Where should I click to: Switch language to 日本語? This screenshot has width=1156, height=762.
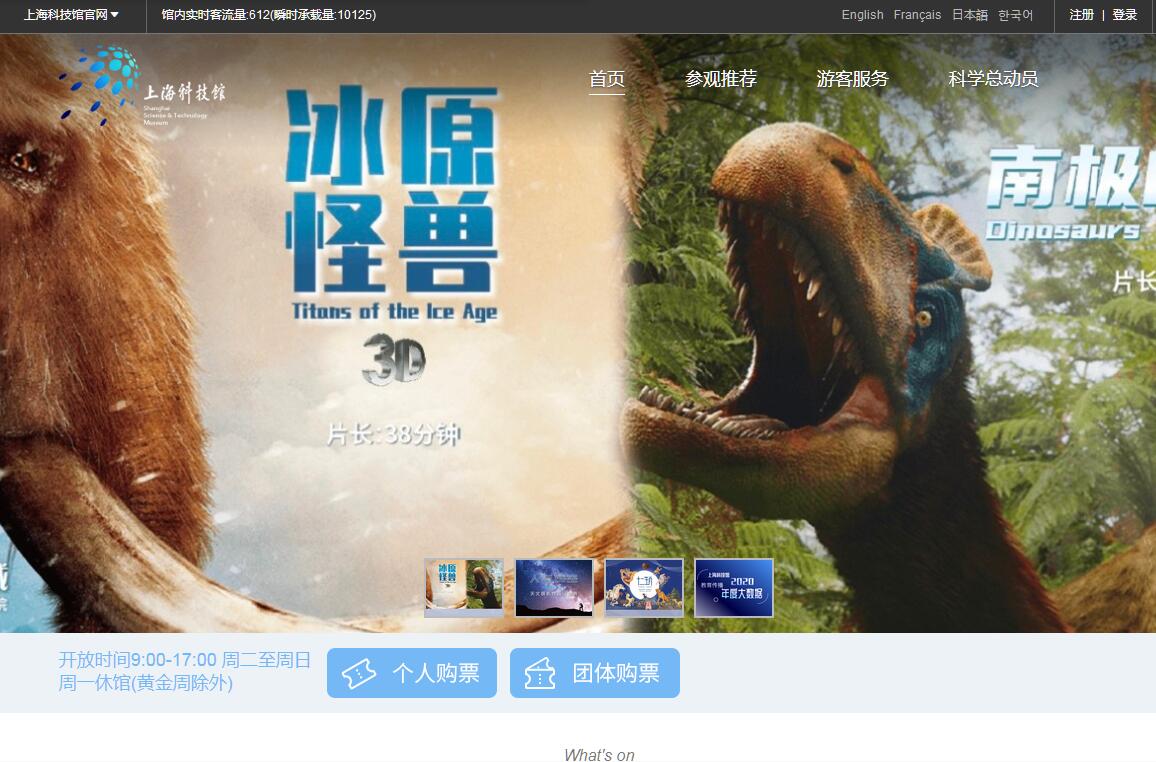tap(969, 15)
